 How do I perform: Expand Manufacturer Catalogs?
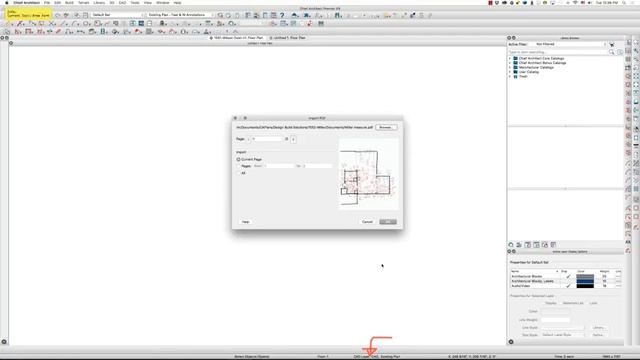tap(510, 67)
